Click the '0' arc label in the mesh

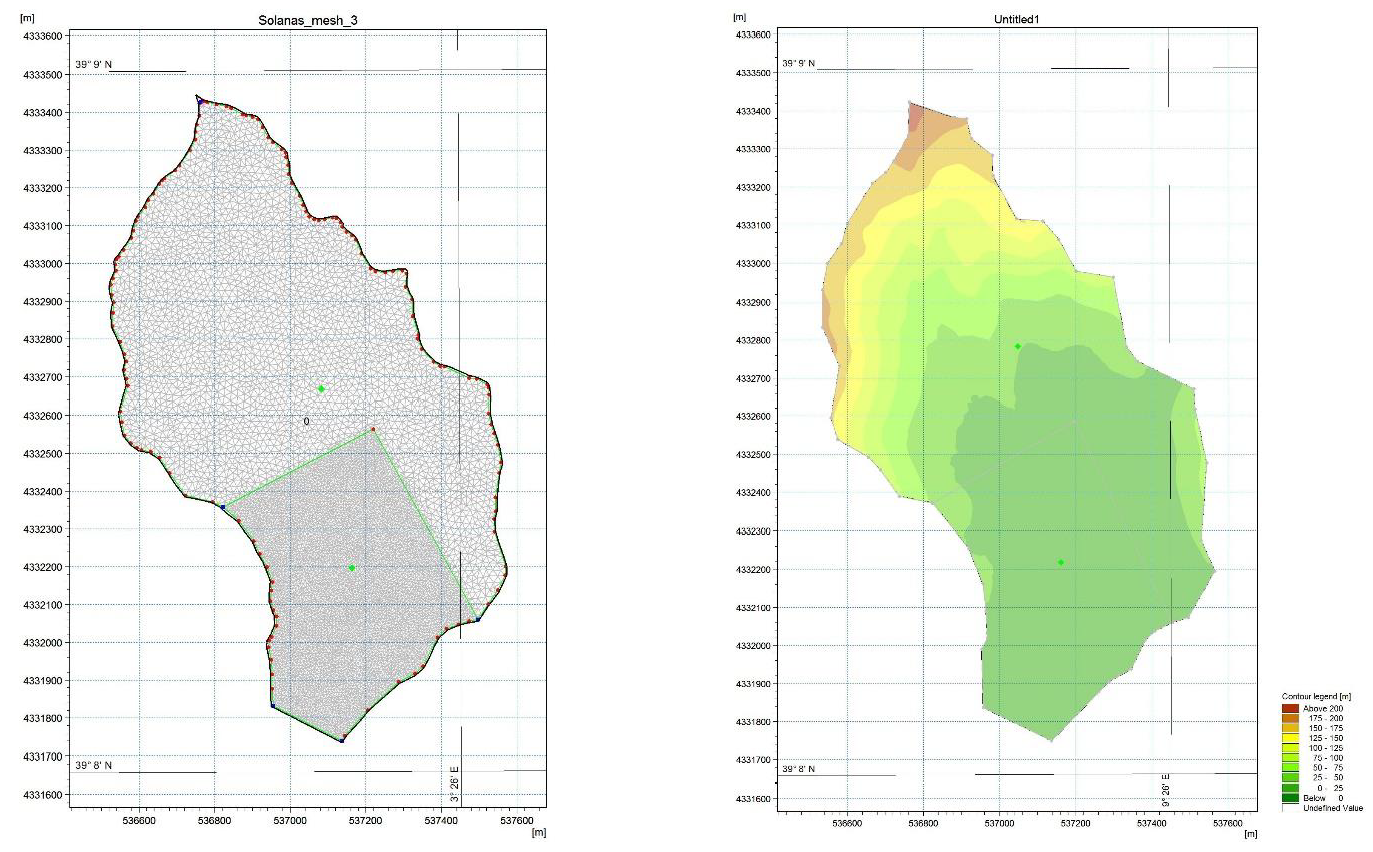click(x=306, y=422)
